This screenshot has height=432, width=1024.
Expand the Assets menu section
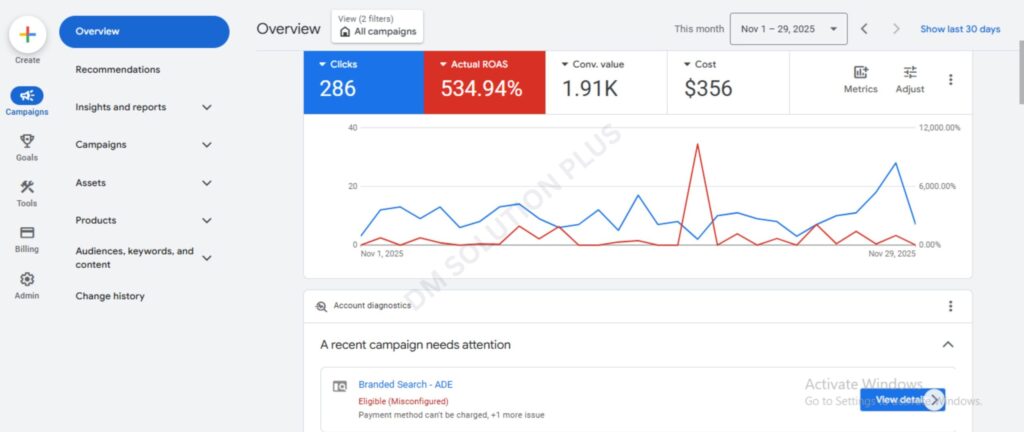click(207, 183)
